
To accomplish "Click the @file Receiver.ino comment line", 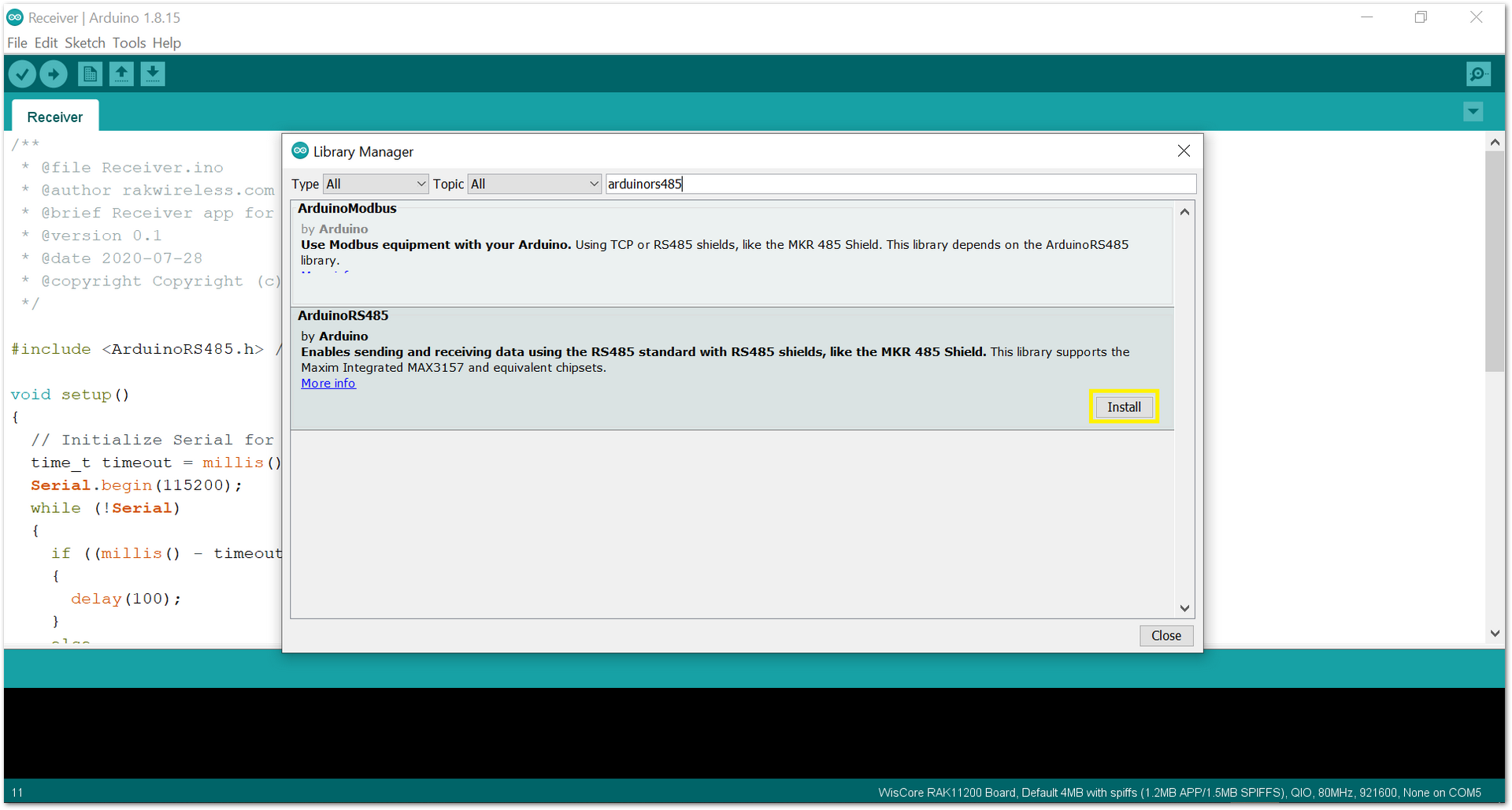I will [x=122, y=168].
